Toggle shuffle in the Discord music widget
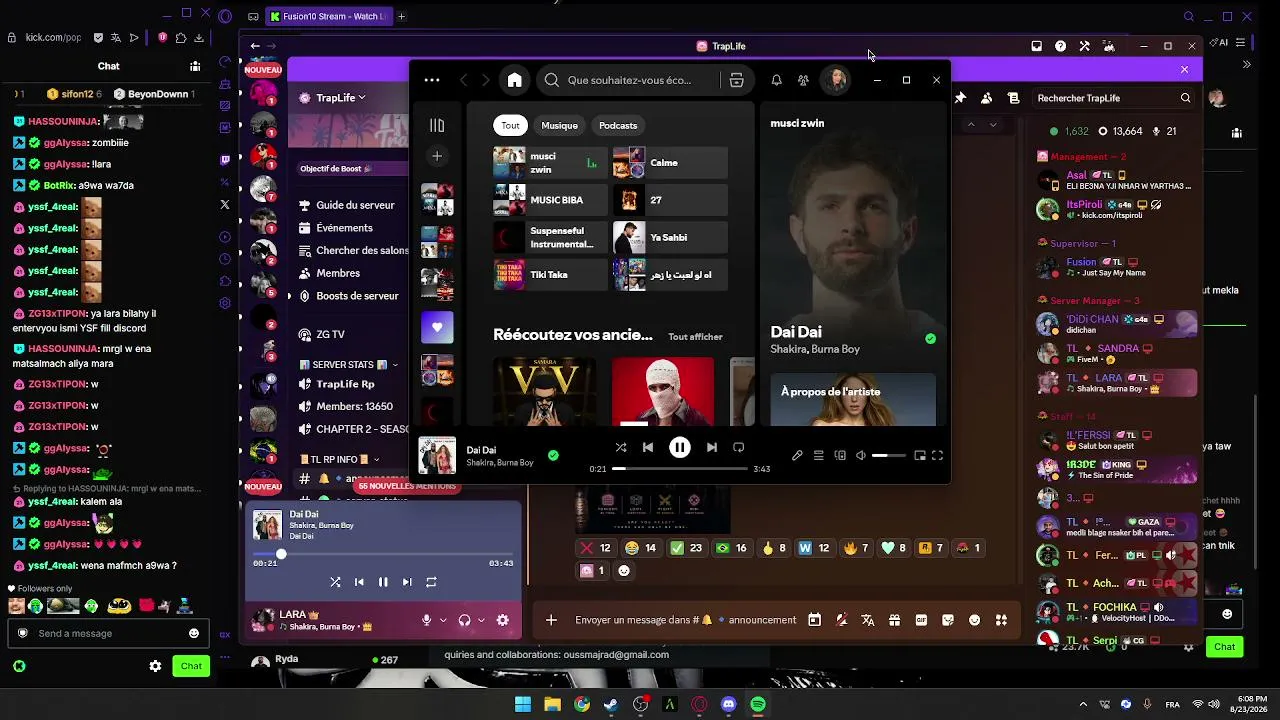The image size is (1280, 720). click(x=335, y=582)
